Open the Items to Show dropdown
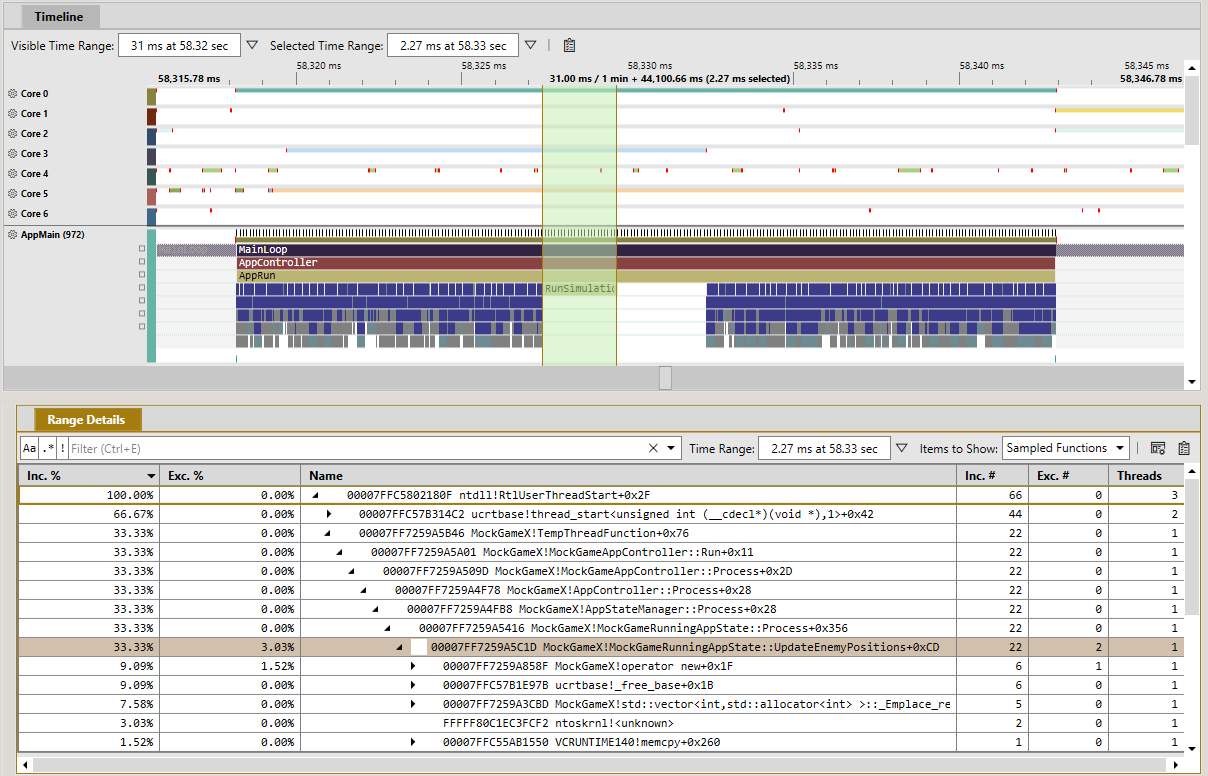Screen dimensions: 1208x776 point(1066,448)
